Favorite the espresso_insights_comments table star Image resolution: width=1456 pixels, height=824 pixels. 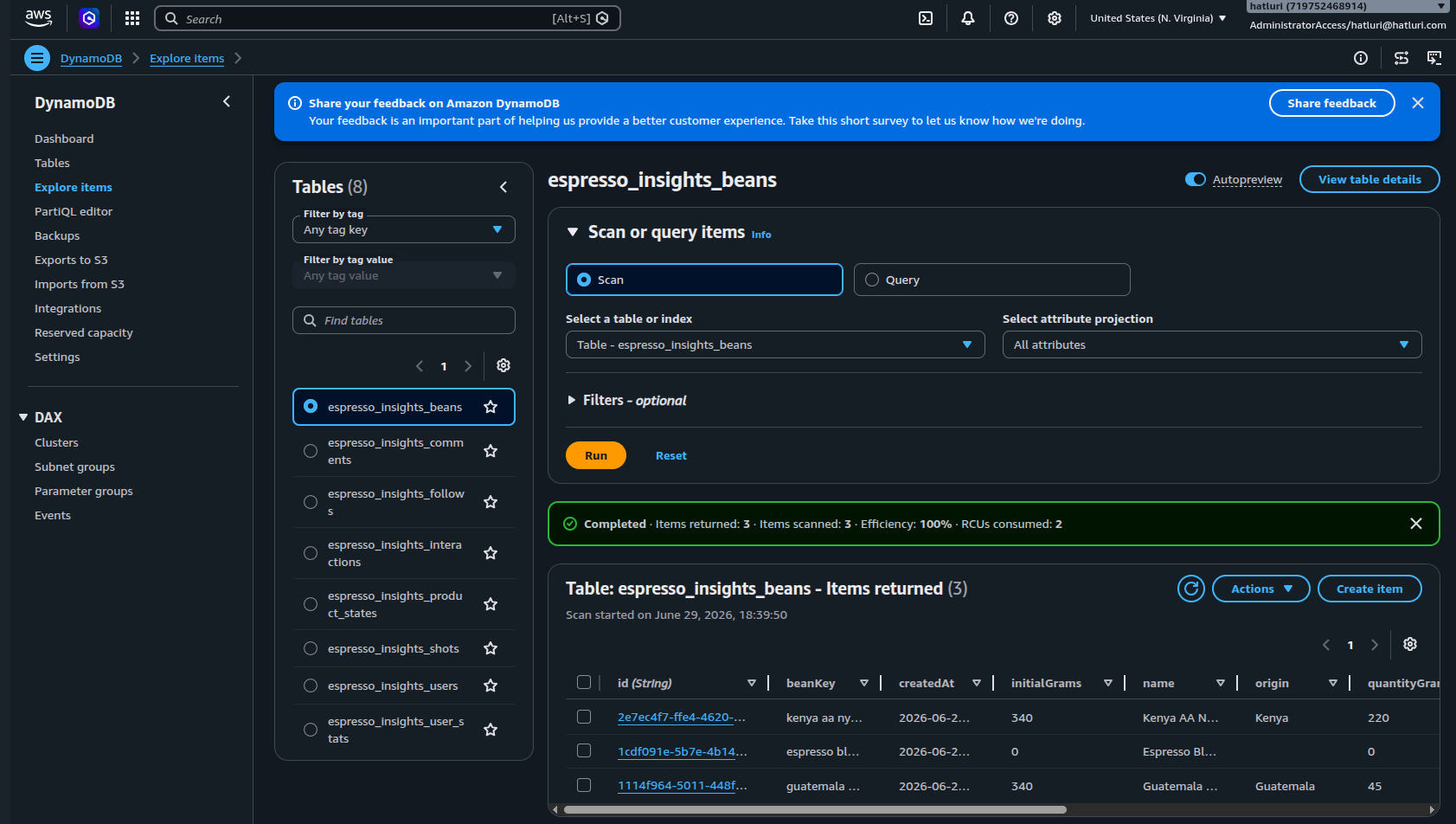click(491, 451)
